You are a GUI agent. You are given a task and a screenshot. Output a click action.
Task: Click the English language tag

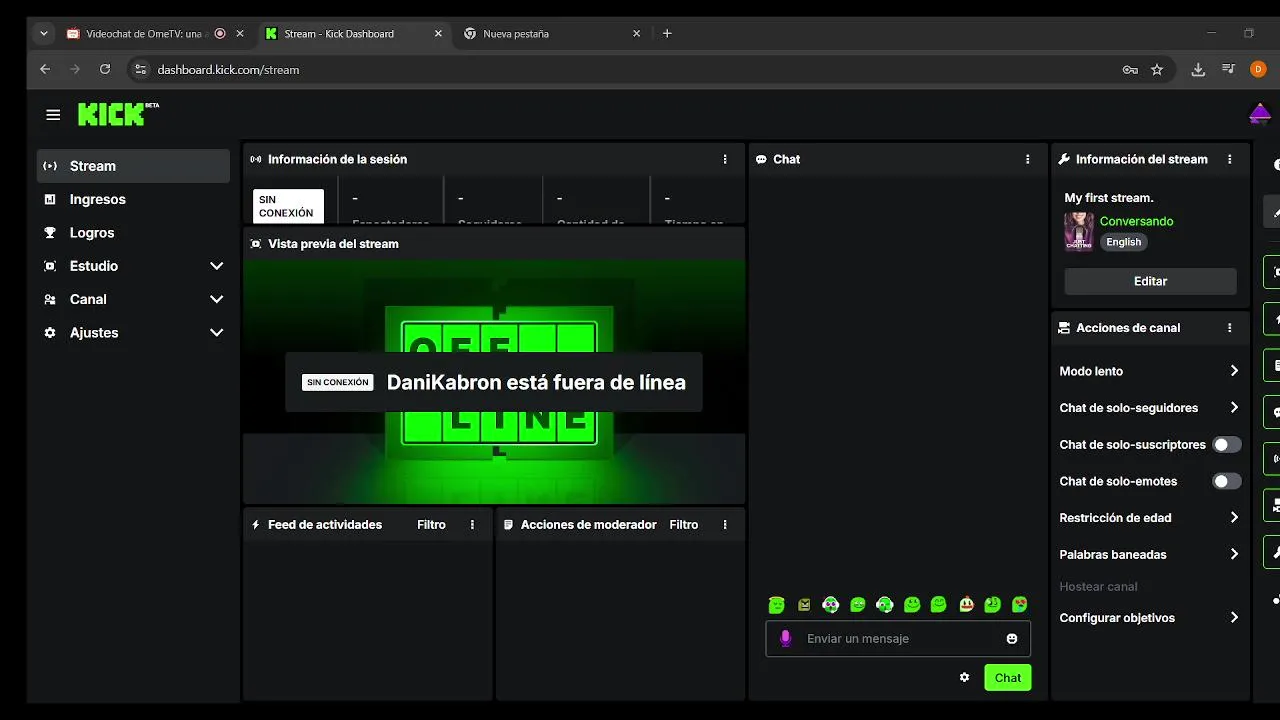[1124, 242]
